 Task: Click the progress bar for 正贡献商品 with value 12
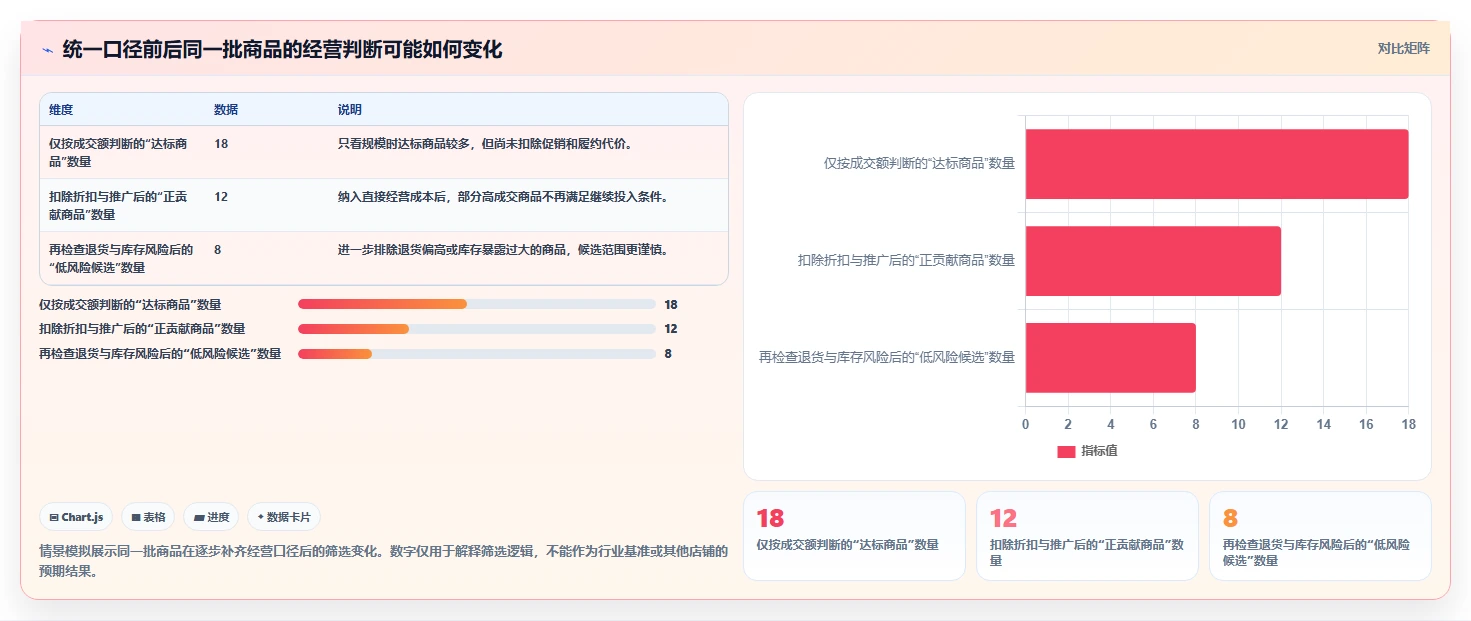click(477, 329)
